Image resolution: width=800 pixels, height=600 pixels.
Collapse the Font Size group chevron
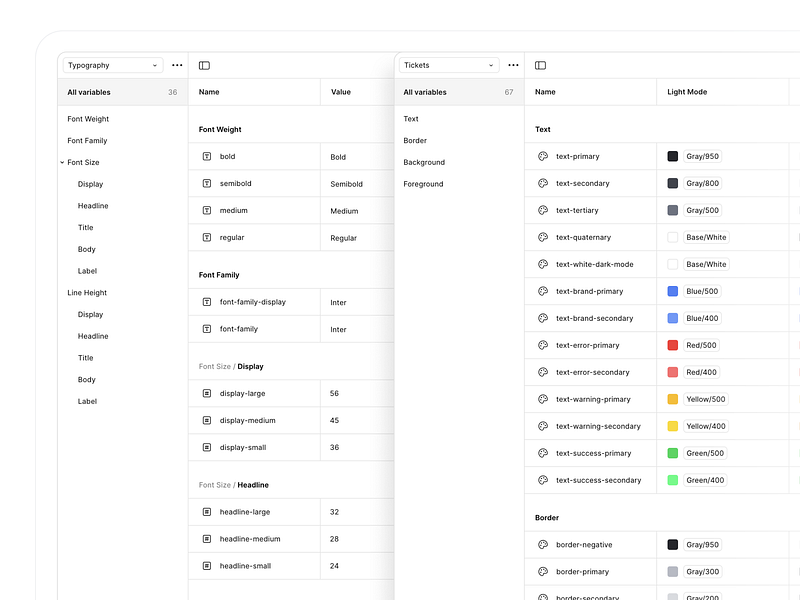[x=62, y=162]
